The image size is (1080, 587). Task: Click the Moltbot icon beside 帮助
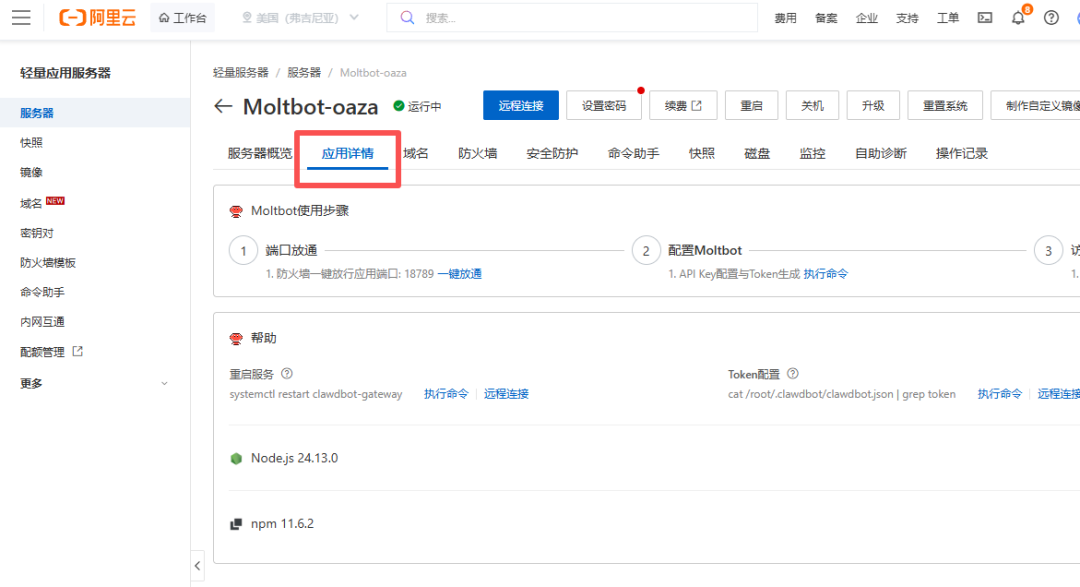click(x=236, y=338)
